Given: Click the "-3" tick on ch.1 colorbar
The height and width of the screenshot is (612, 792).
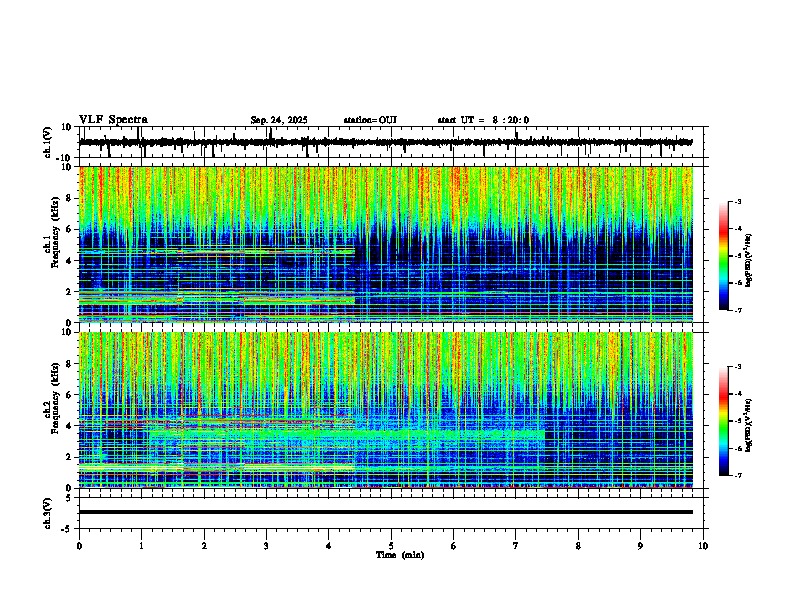Looking at the screenshot, I should tap(737, 201).
